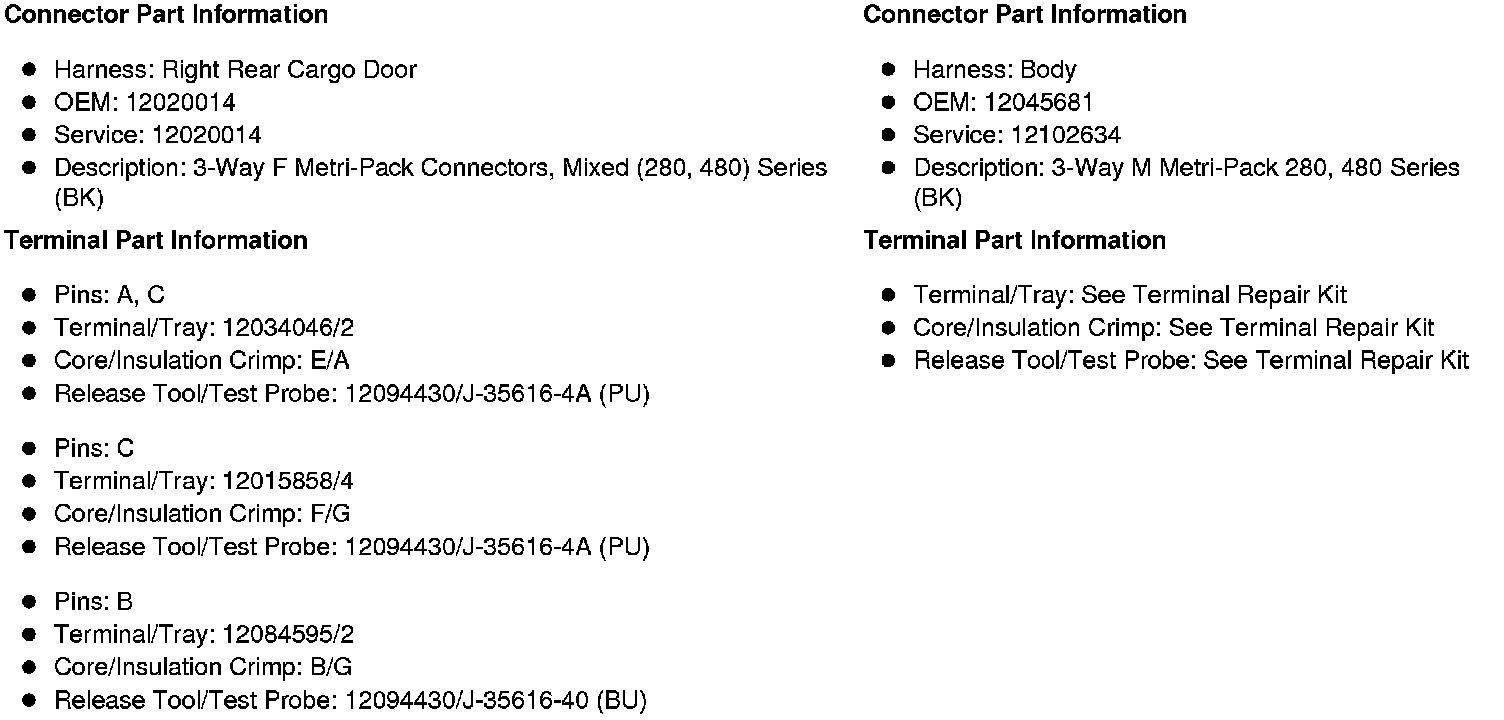1504x720 pixels.
Task: Click Terminal/Tray: 12084595/2
Action: [204, 635]
